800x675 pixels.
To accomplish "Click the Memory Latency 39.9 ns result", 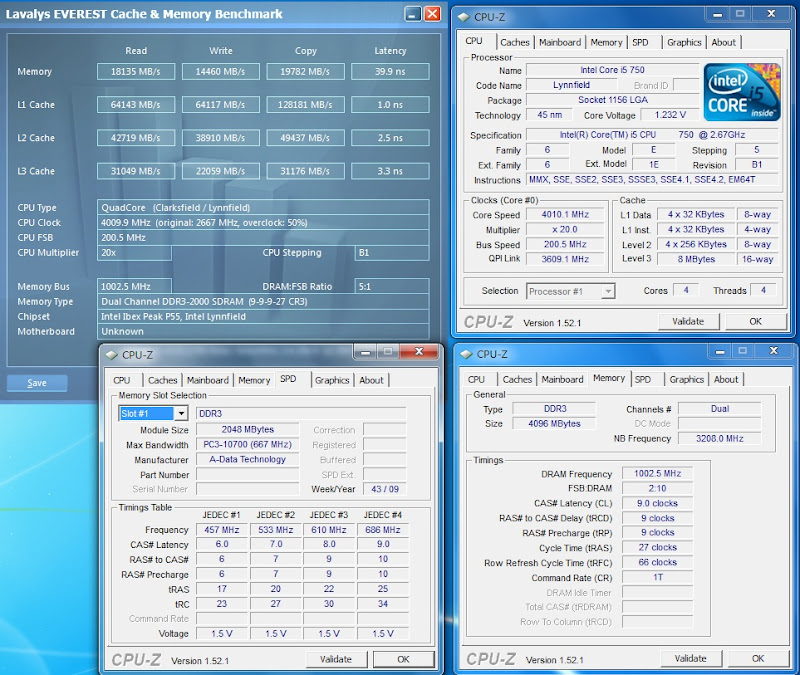I will (390, 71).
